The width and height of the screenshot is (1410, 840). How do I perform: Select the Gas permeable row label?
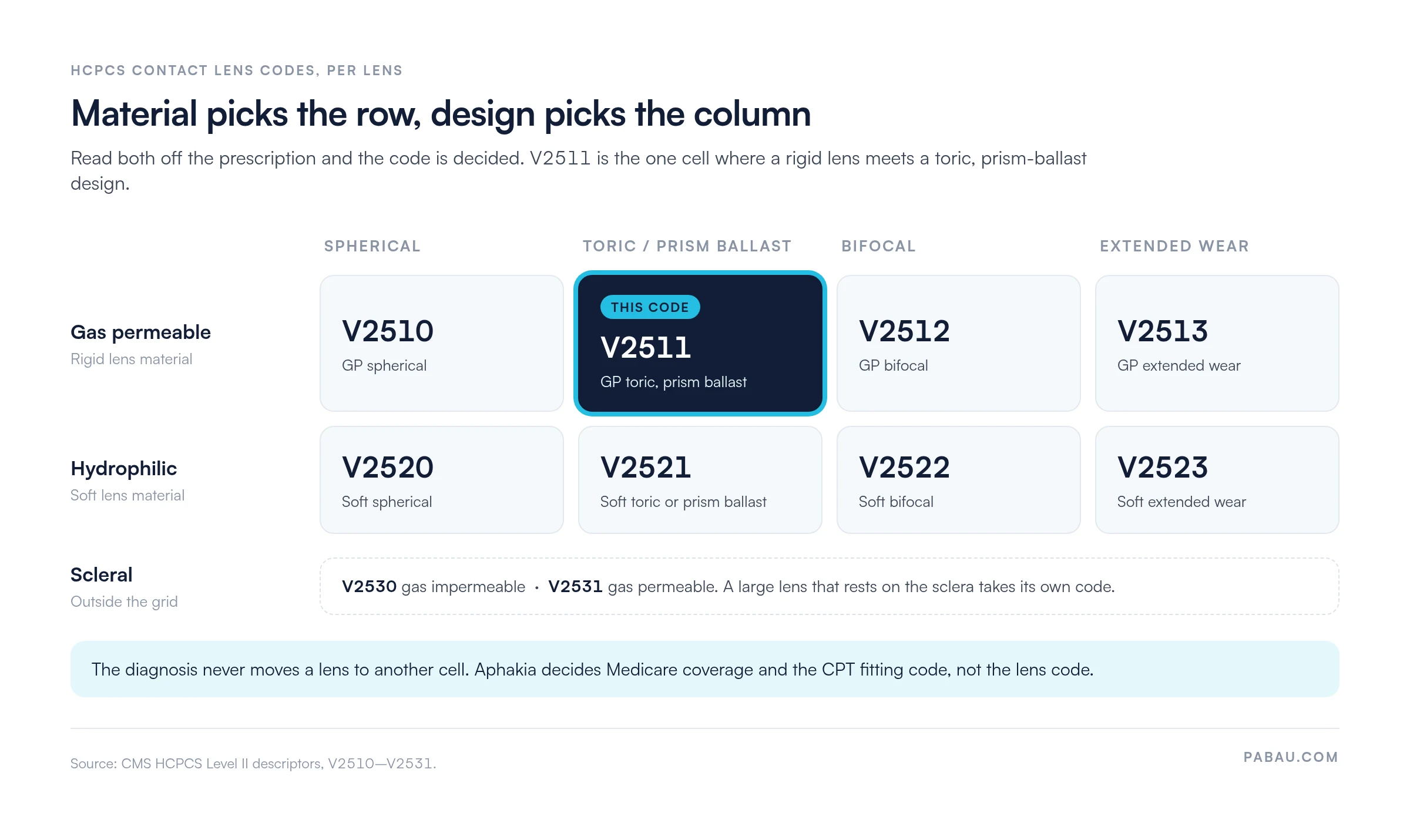[140, 332]
